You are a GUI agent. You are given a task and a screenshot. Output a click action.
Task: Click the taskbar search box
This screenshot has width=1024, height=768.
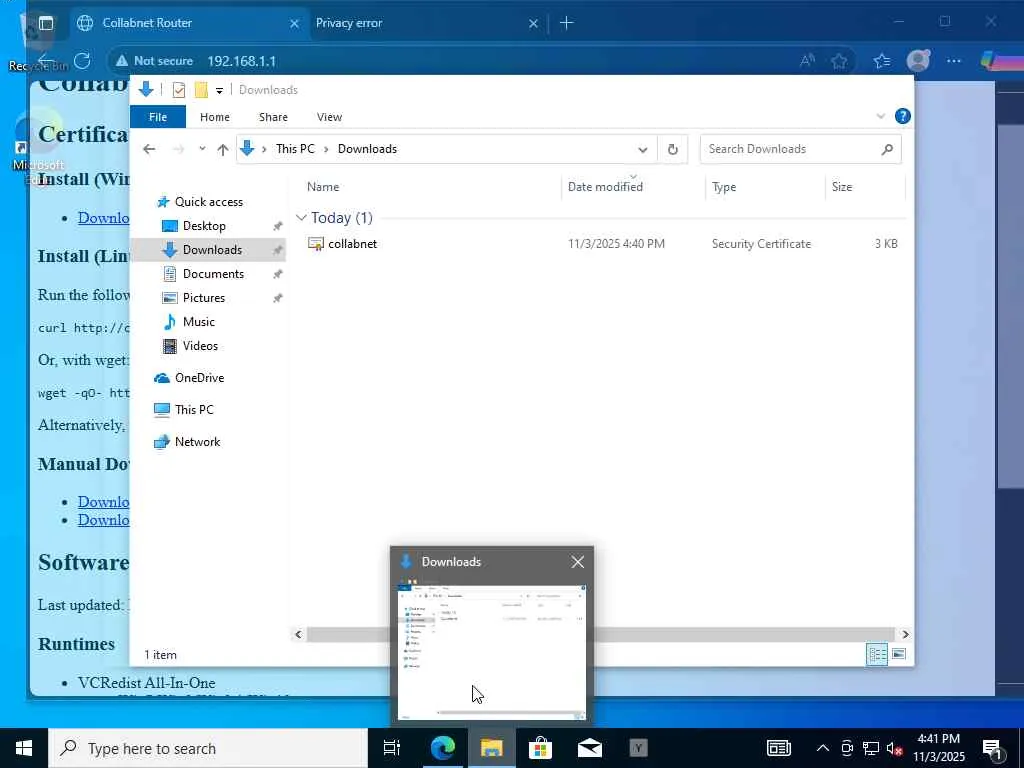208,748
